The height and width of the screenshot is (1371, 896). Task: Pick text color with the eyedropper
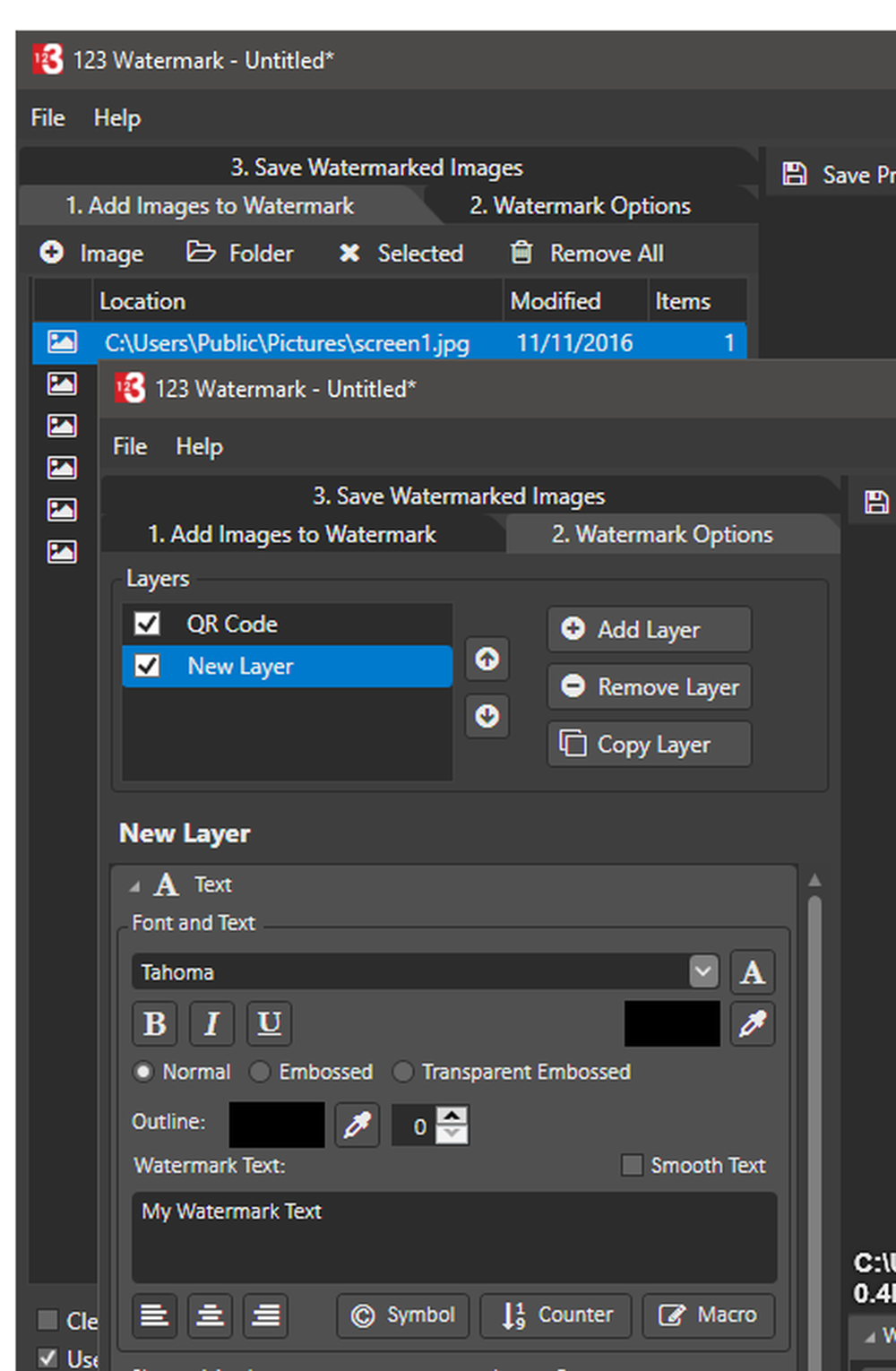(x=753, y=1024)
